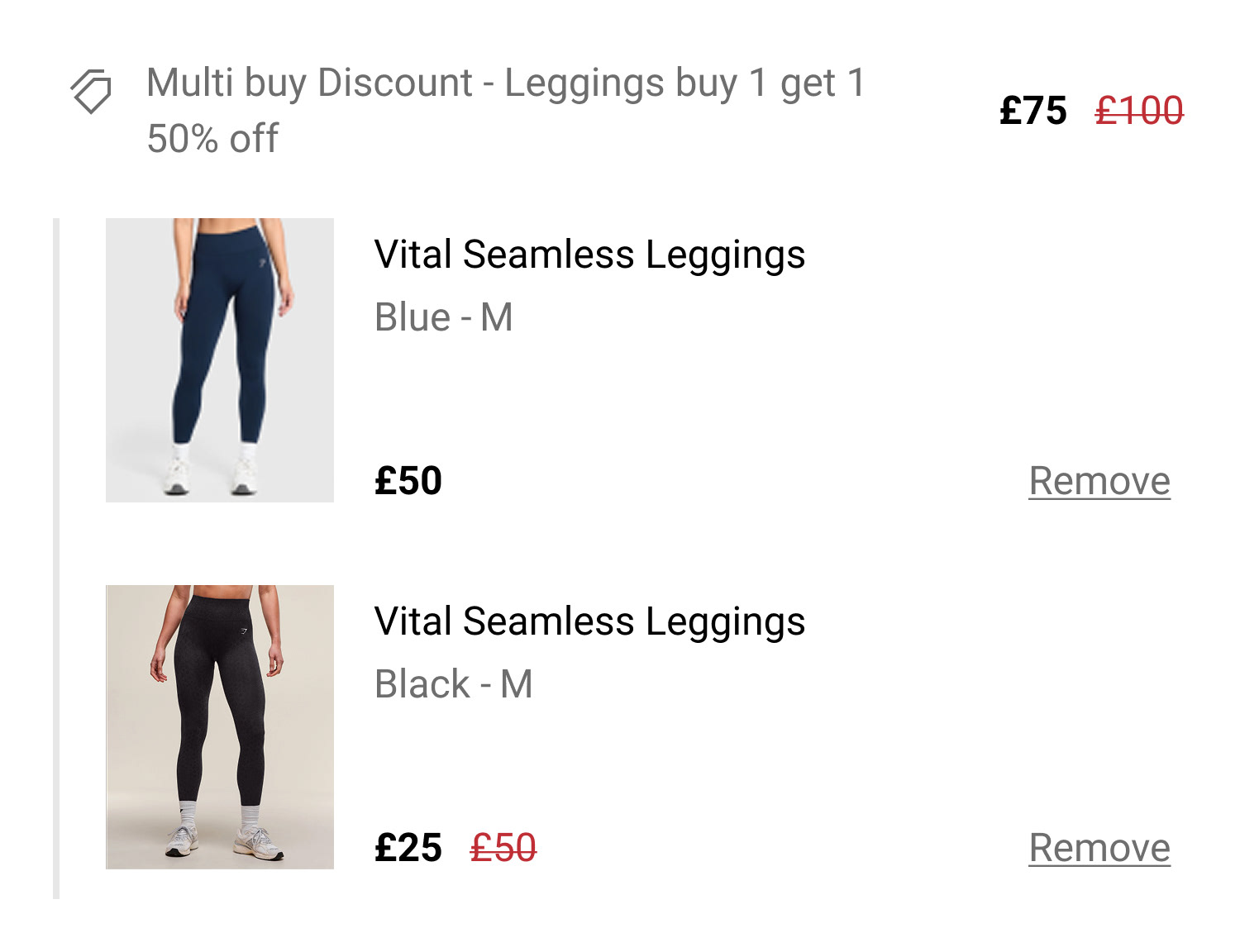This screenshot has height=952, width=1240.
Task: Click the £75 discounted bundle total
Action: coord(1033,111)
